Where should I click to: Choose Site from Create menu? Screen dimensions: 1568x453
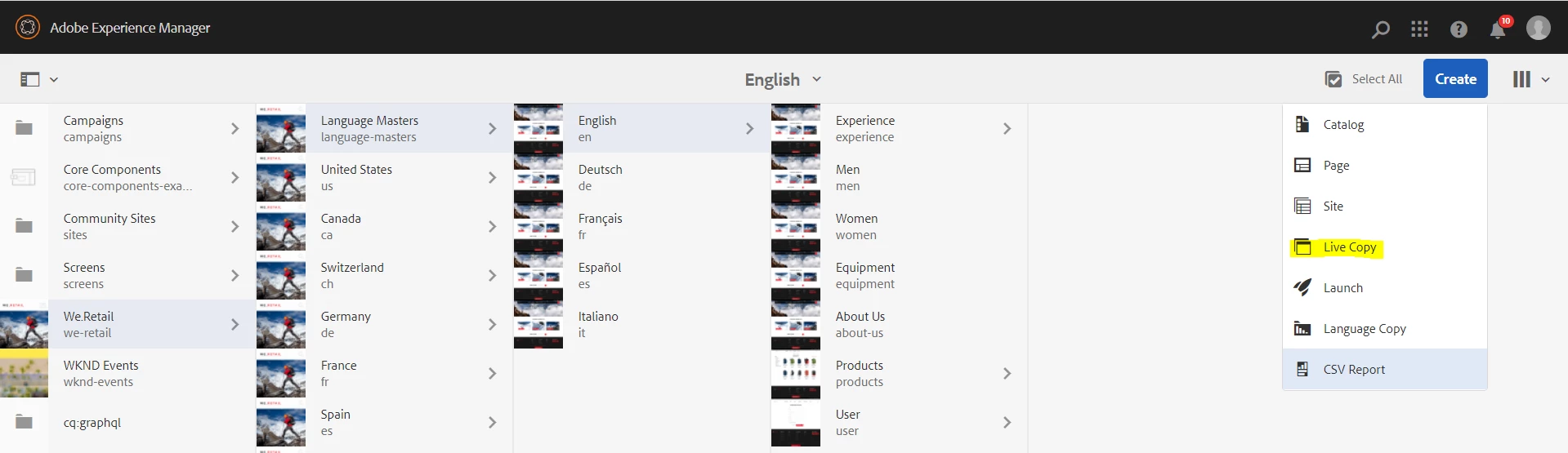click(x=1385, y=206)
